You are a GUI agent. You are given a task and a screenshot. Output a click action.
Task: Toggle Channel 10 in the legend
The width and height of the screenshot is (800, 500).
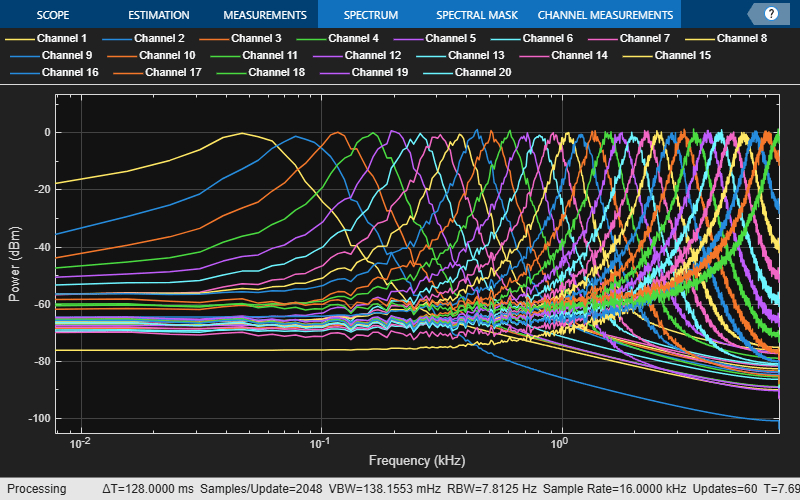pos(152,55)
